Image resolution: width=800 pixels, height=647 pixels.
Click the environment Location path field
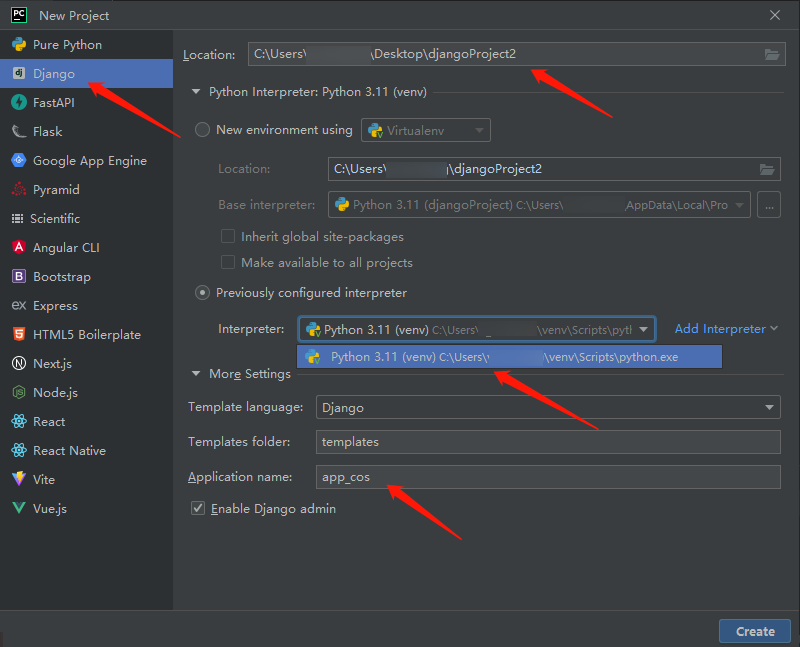[x=554, y=169]
